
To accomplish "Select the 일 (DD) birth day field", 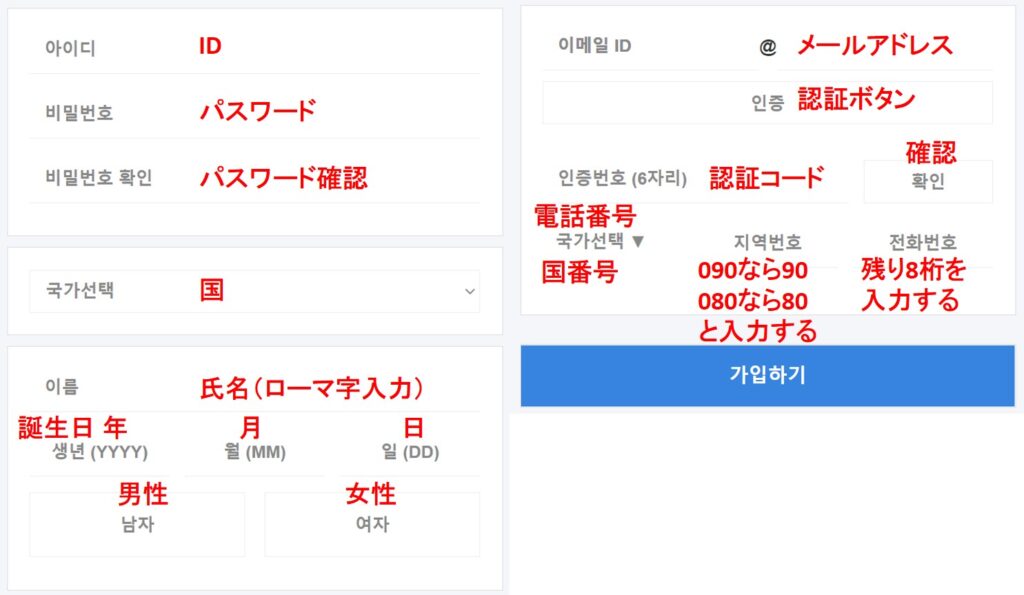I will (x=410, y=453).
